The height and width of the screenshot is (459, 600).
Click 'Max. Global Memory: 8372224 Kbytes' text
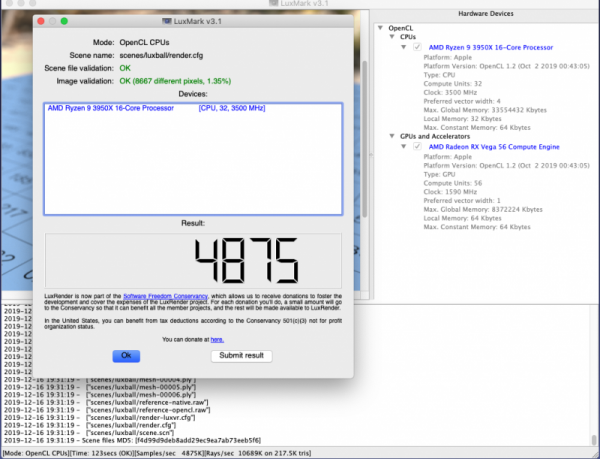coord(483,210)
